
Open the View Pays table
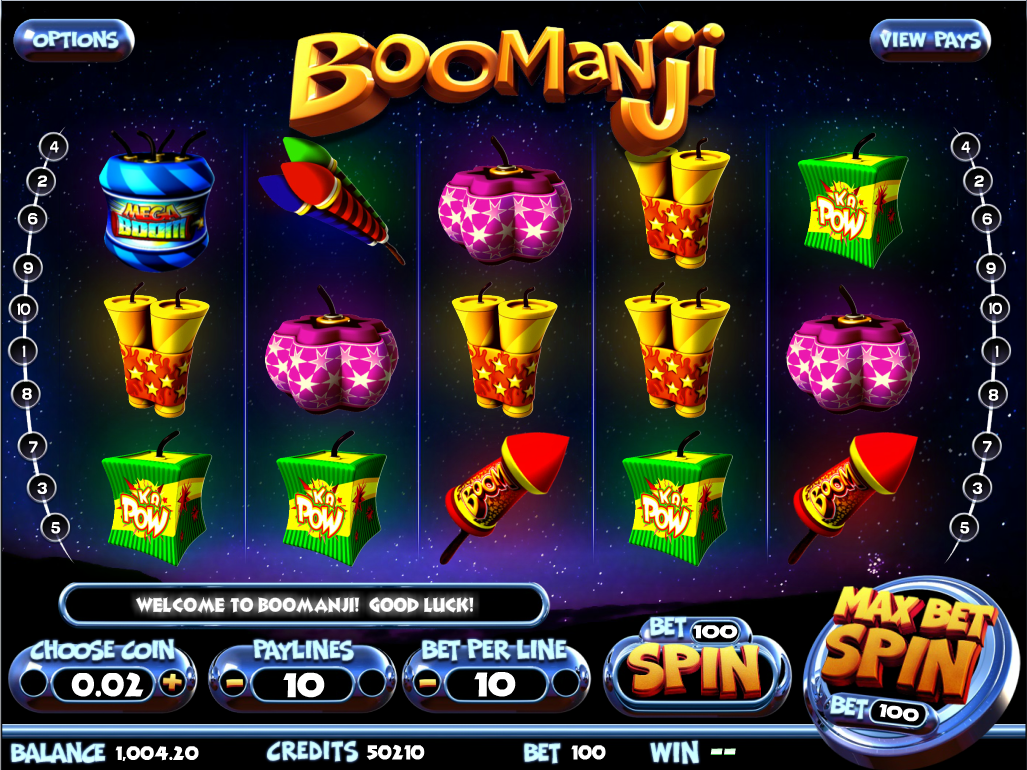(929, 40)
